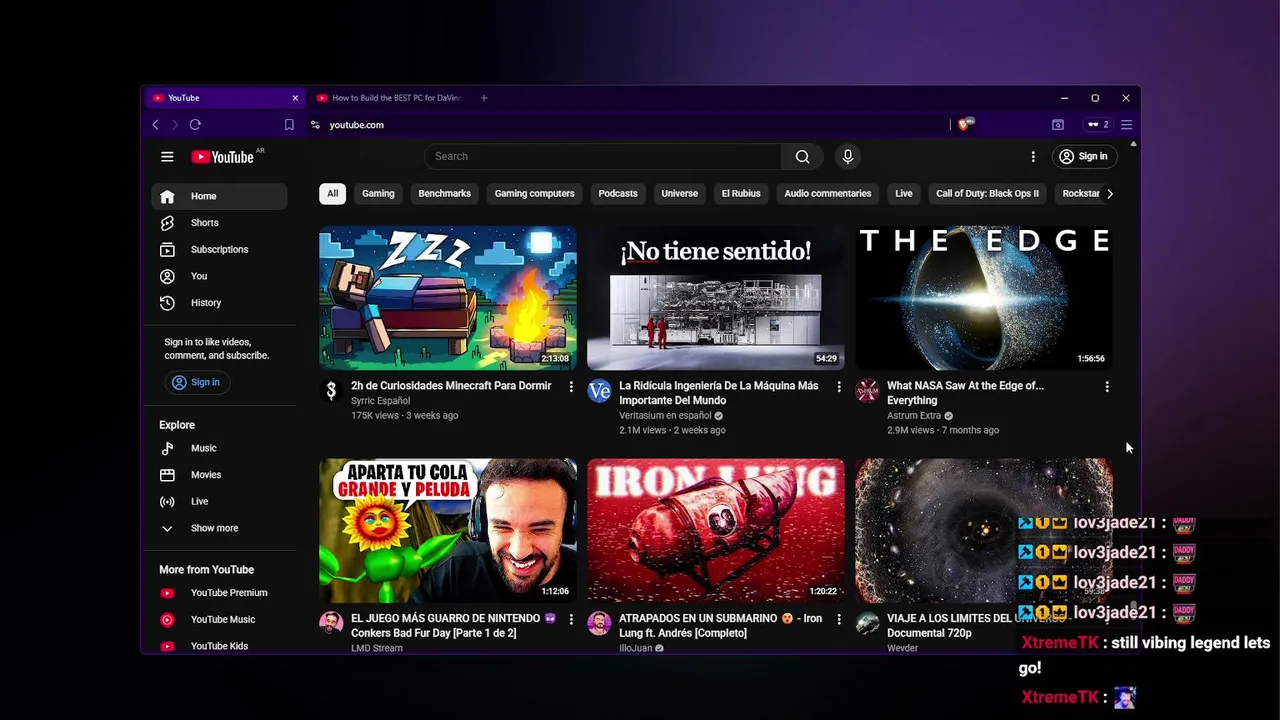Play the APARTA TU COLA thumbnail video
Viewport: 1280px width, 720px height.
[448, 531]
